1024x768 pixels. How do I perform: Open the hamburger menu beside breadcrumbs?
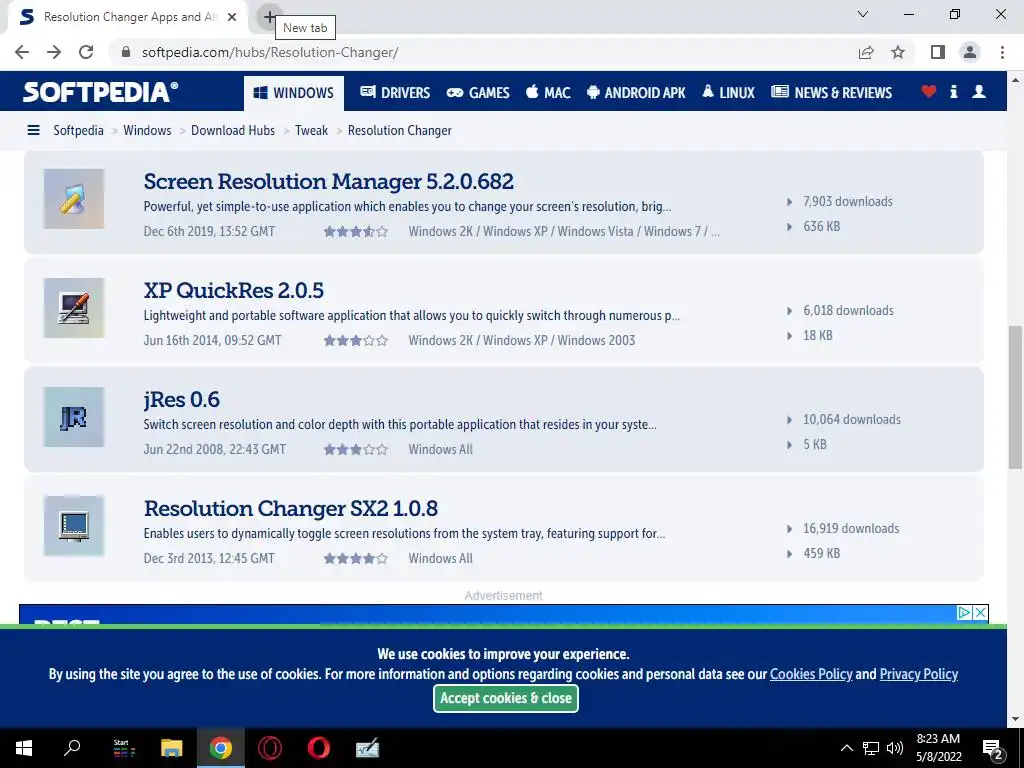click(33, 131)
